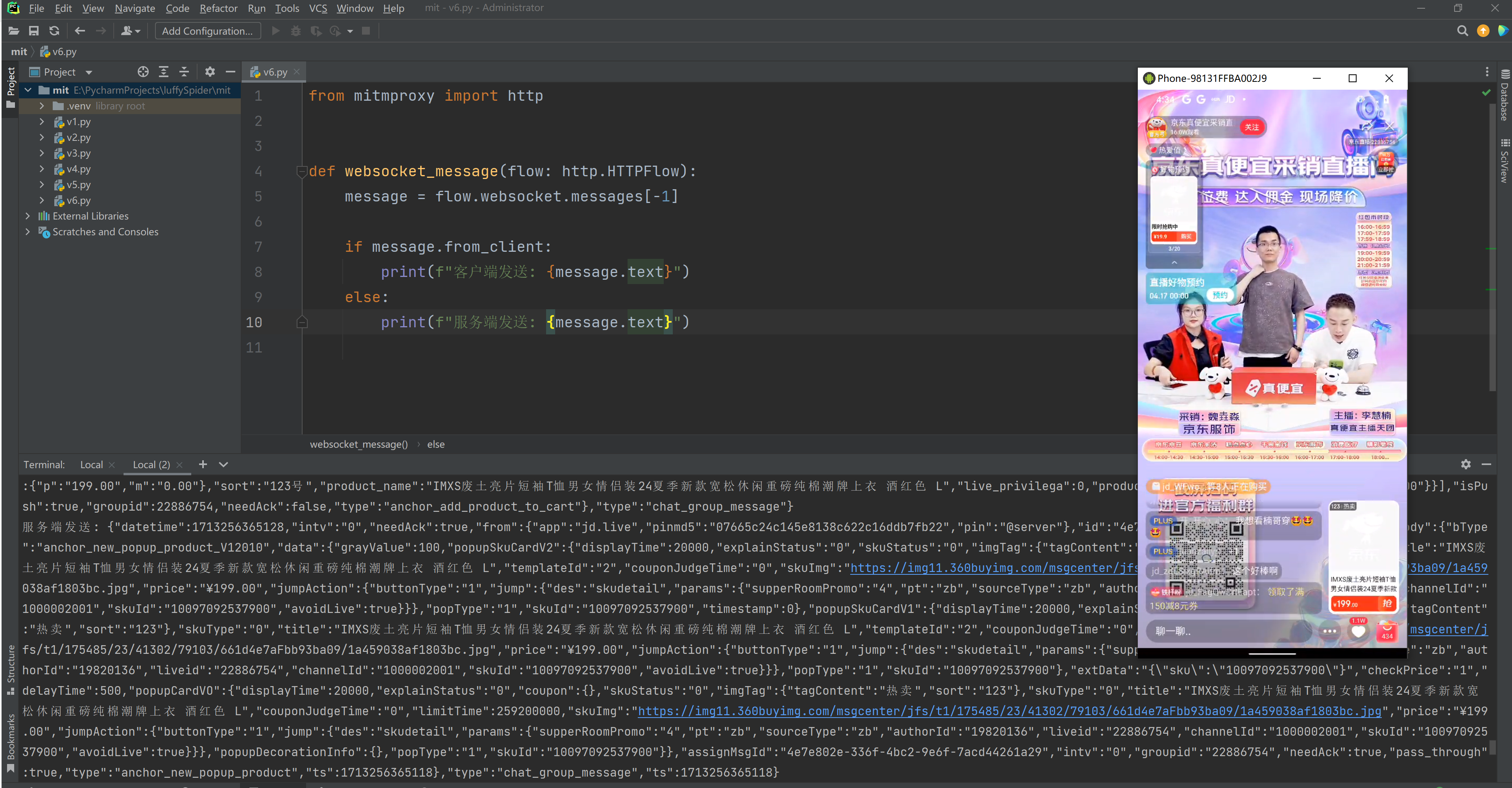Open terminal sessions dropdown chevron
Image resolution: width=1512 pixels, height=788 pixels.
click(x=223, y=464)
